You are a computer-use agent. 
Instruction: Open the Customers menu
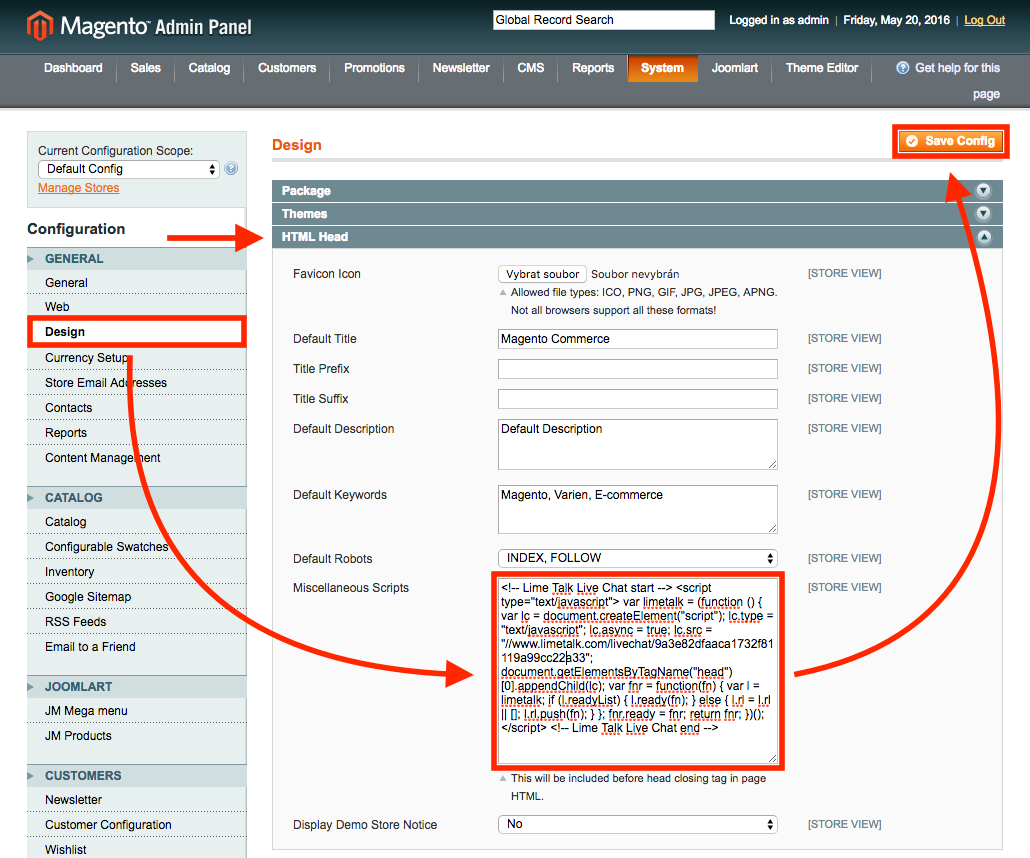[x=287, y=68]
